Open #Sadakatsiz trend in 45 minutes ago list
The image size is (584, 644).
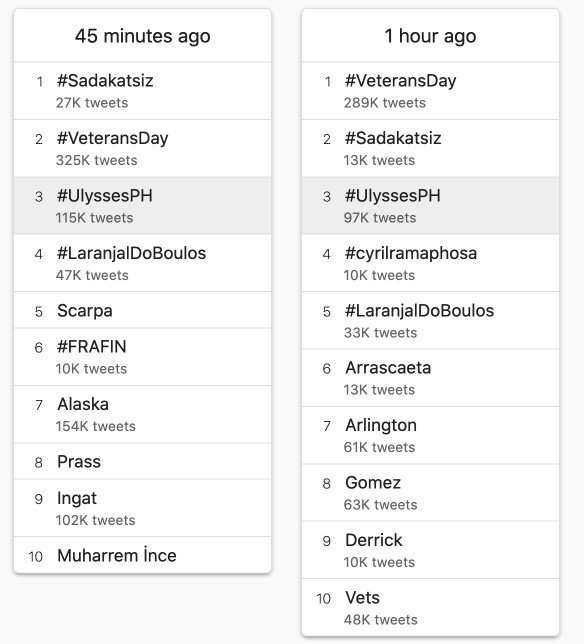click(143, 91)
